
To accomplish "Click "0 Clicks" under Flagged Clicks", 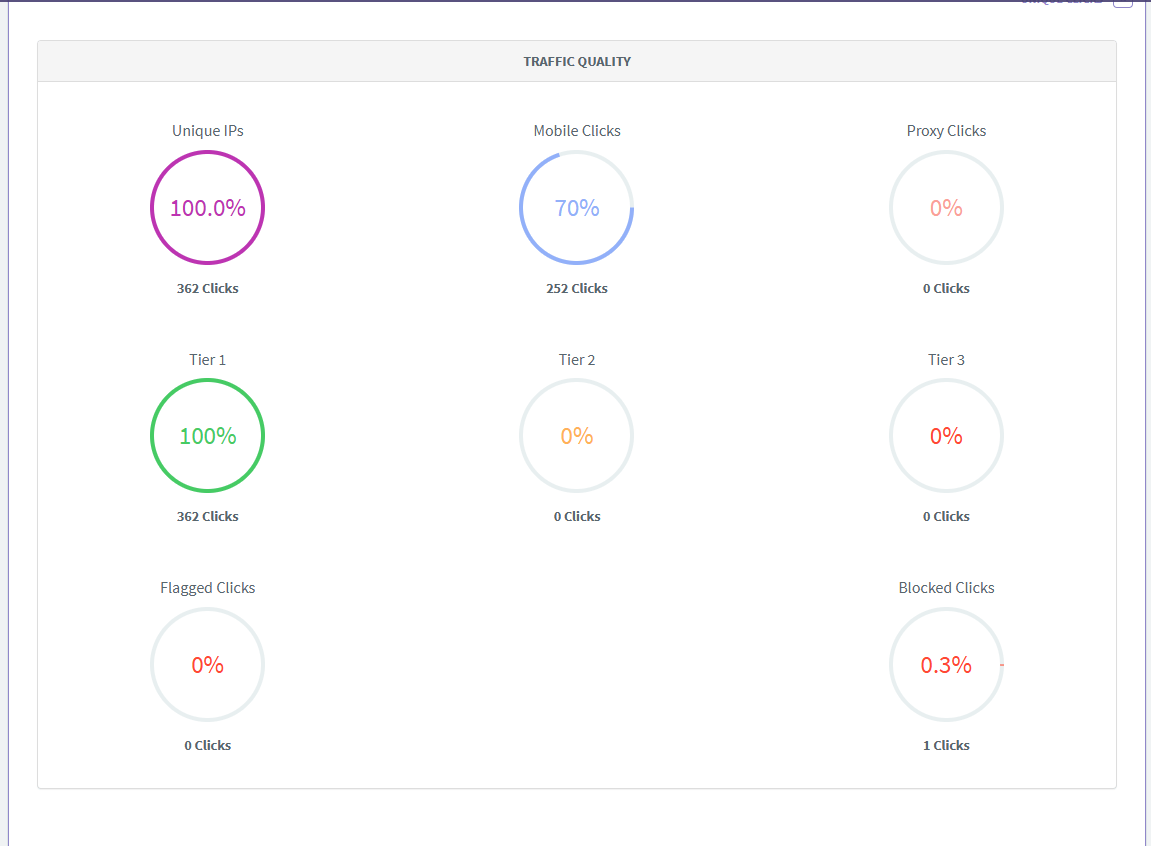I will (x=208, y=745).
